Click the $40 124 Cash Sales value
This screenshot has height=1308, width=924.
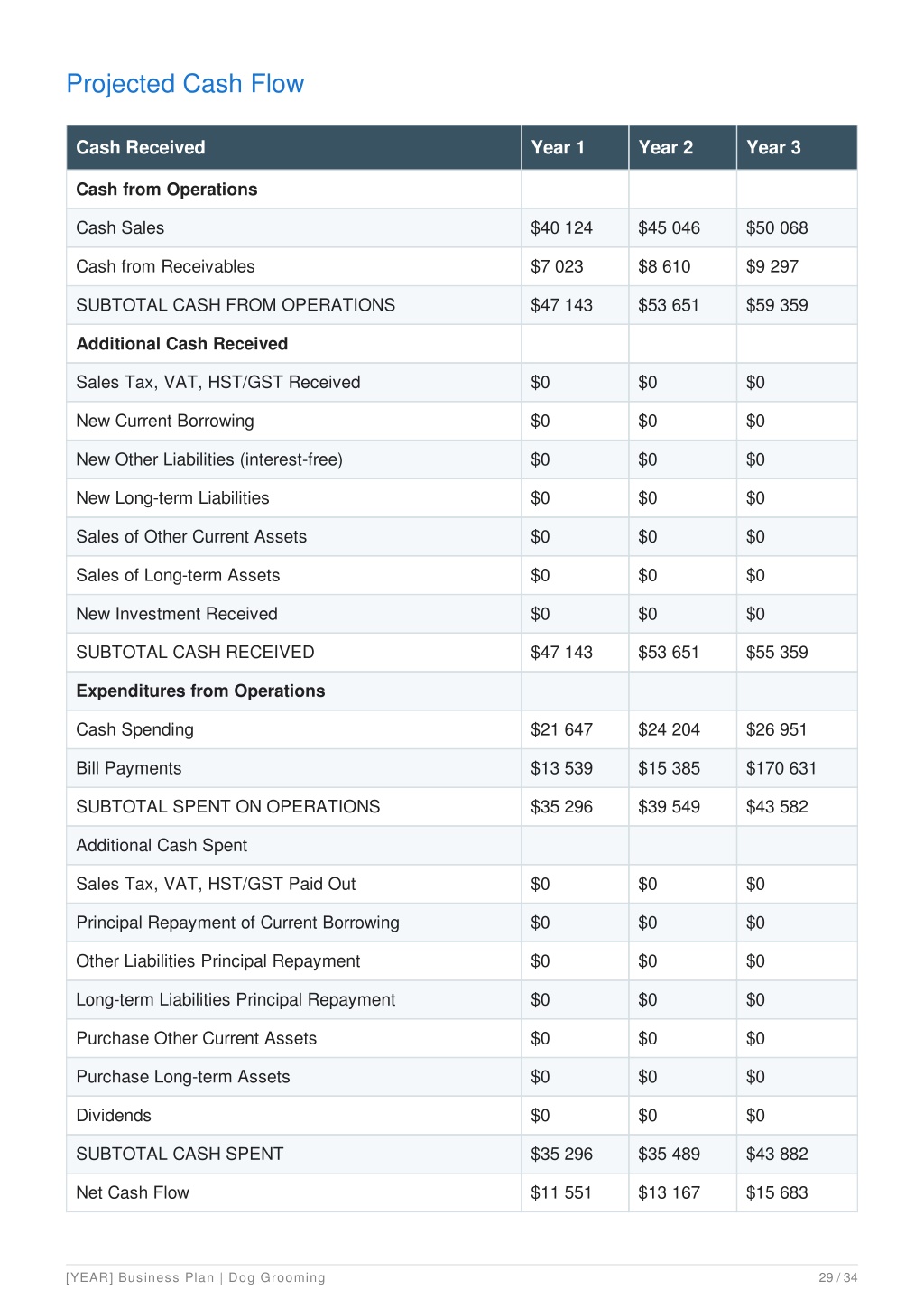pyautogui.click(x=561, y=227)
